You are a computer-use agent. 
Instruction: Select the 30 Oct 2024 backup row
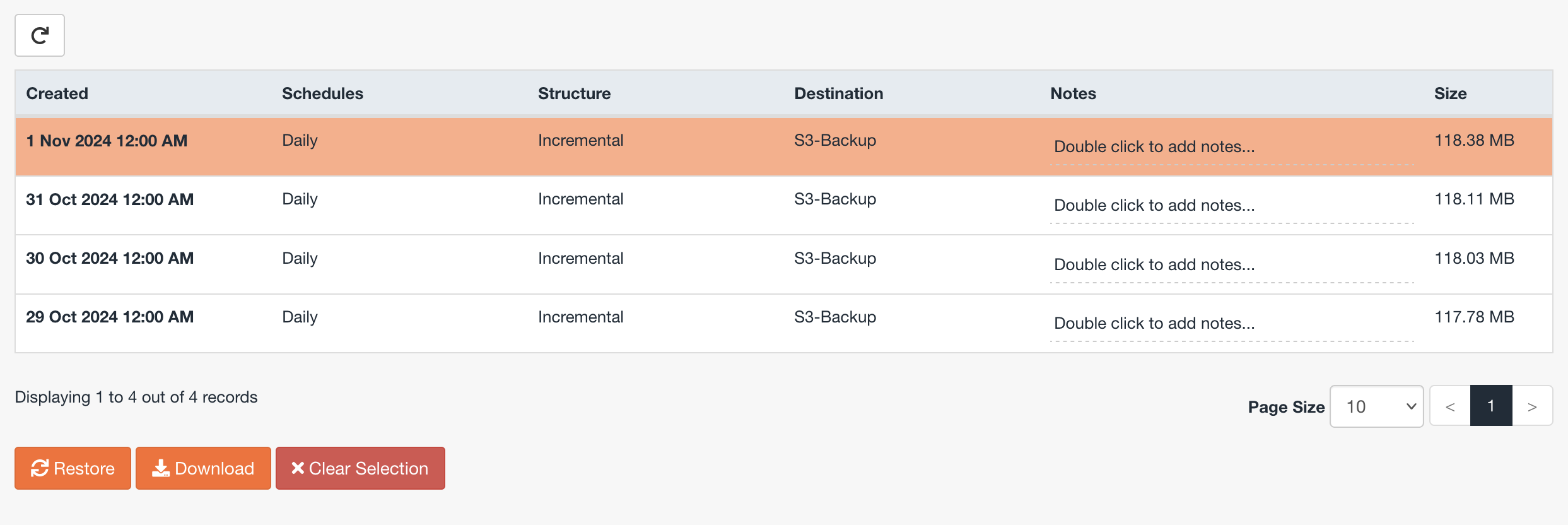click(x=784, y=264)
